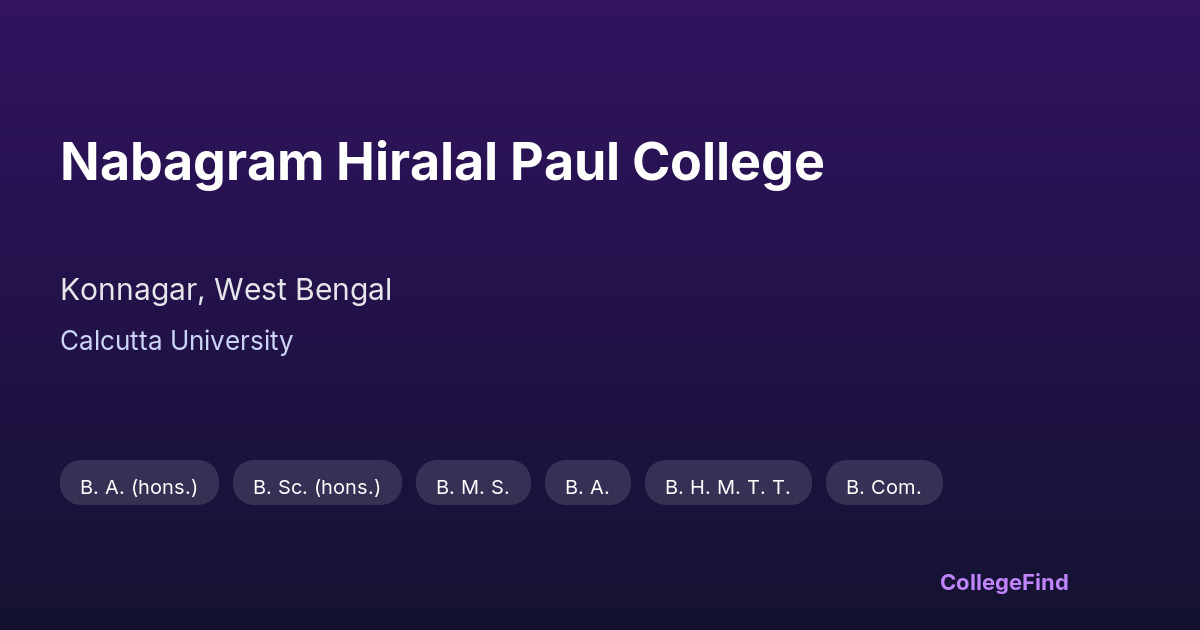1200x630 pixels.
Task: Select the plain B. A. course tag
Action: 587,483
